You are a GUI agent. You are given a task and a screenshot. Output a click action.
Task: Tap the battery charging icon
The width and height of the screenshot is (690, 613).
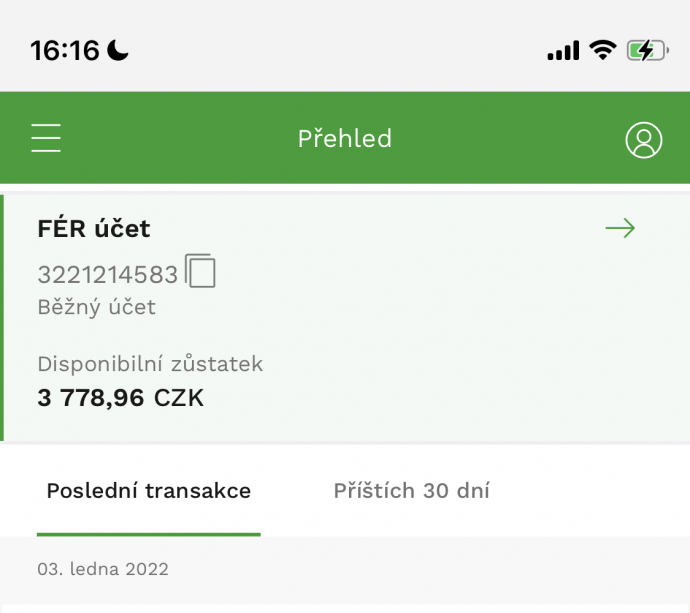tap(647, 50)
